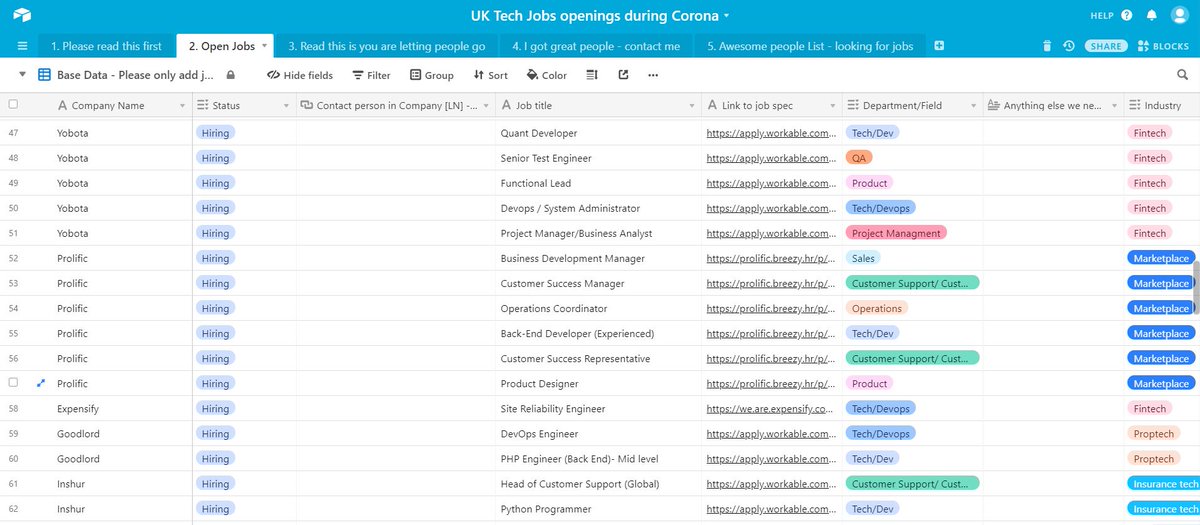Image resolution: width=1200 pixels, height=525 pixels.
Task: Open Company Name column dropdown arrow
Action: (183, 105)
